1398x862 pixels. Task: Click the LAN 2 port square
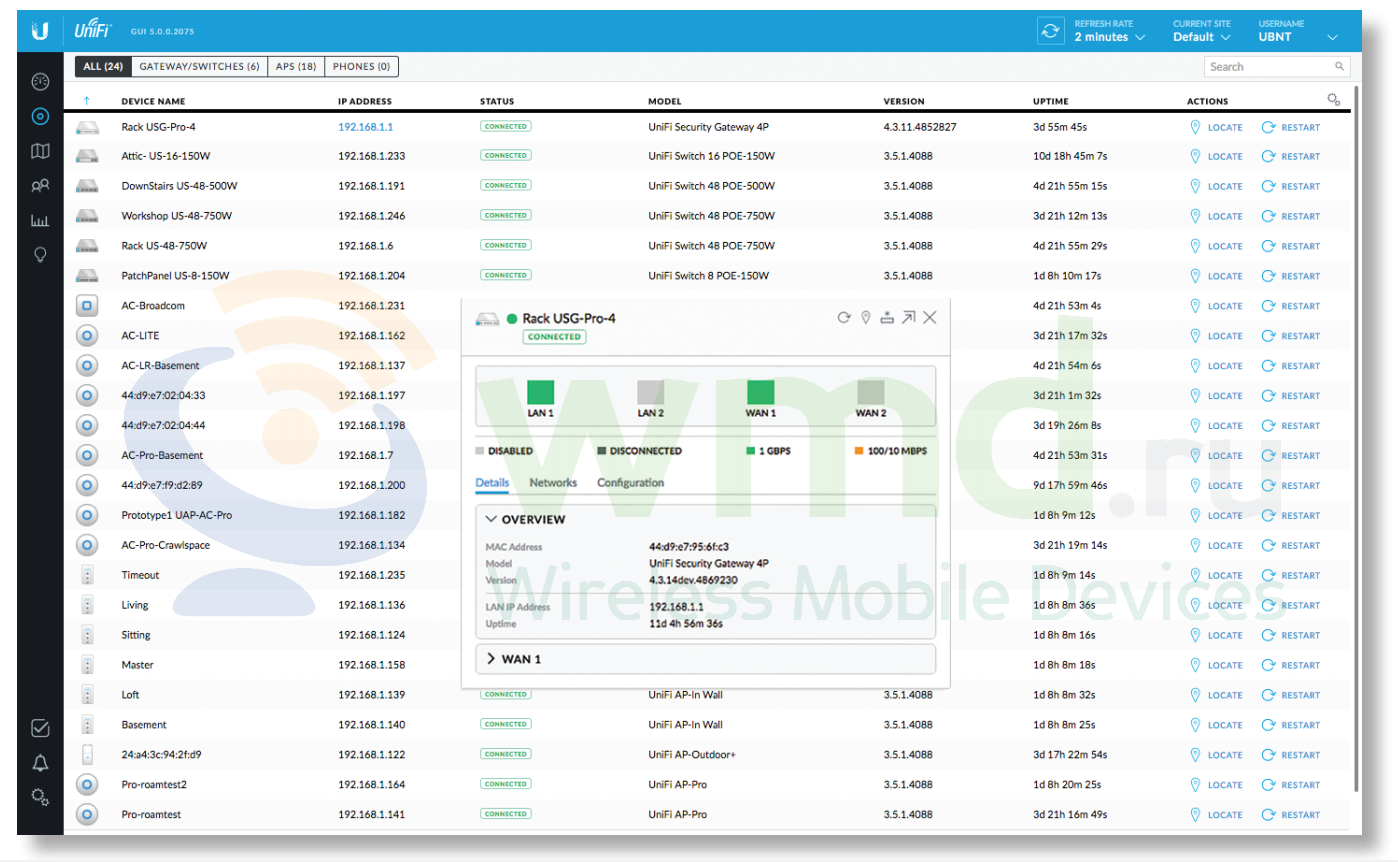pyautogui.click(x=651, y=392)
